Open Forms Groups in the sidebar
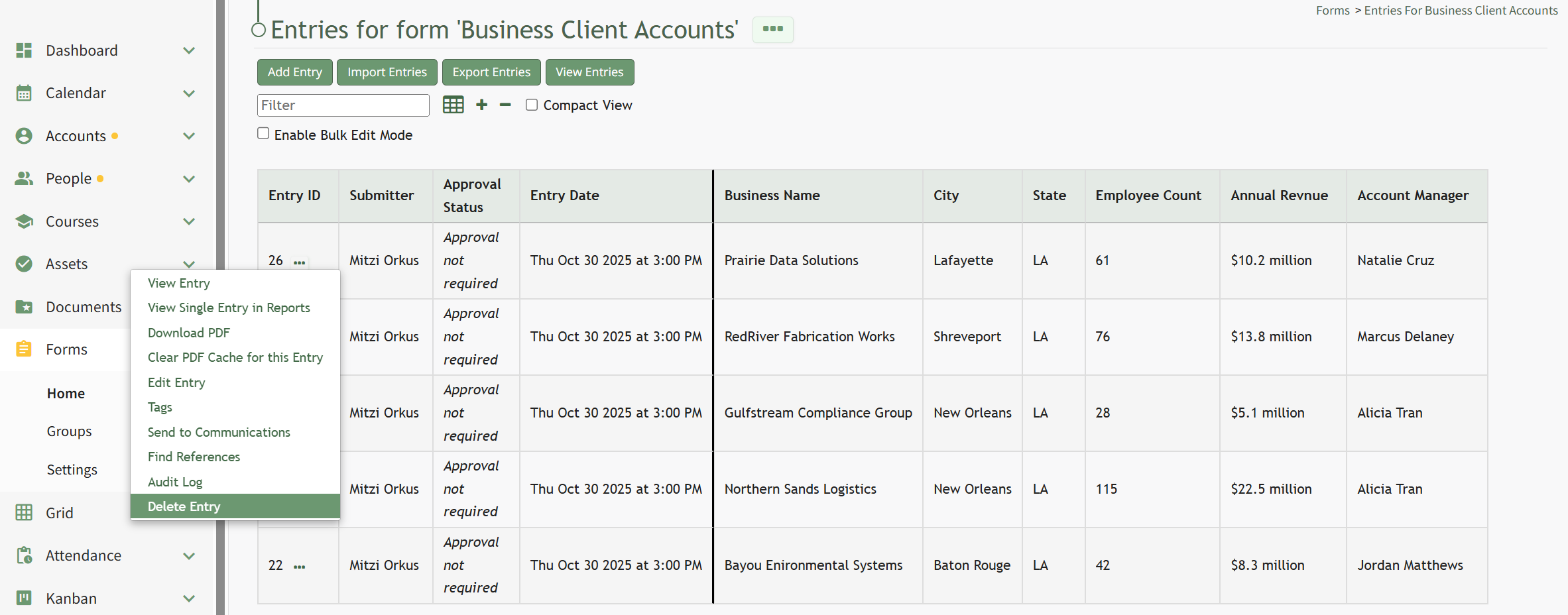This screenshot has height=615, width=1568. (x=69, y=431)
